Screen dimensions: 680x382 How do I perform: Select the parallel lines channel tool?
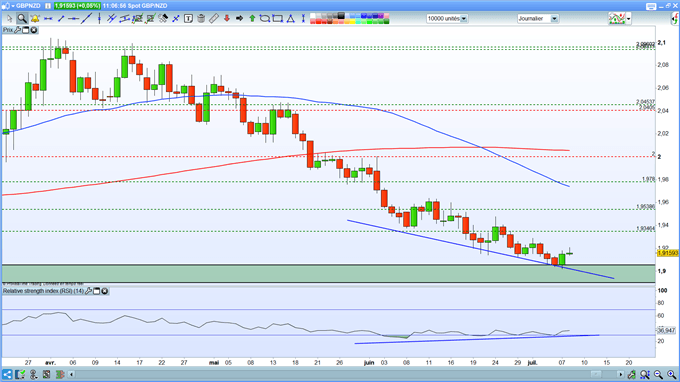pos(111,19)
